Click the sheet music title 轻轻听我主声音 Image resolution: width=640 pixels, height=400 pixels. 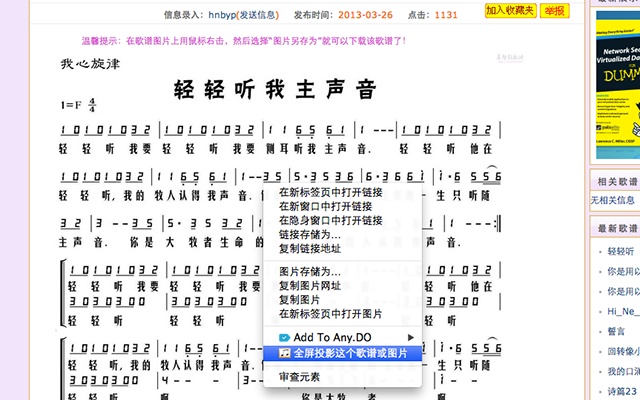[x=275, y=89]
